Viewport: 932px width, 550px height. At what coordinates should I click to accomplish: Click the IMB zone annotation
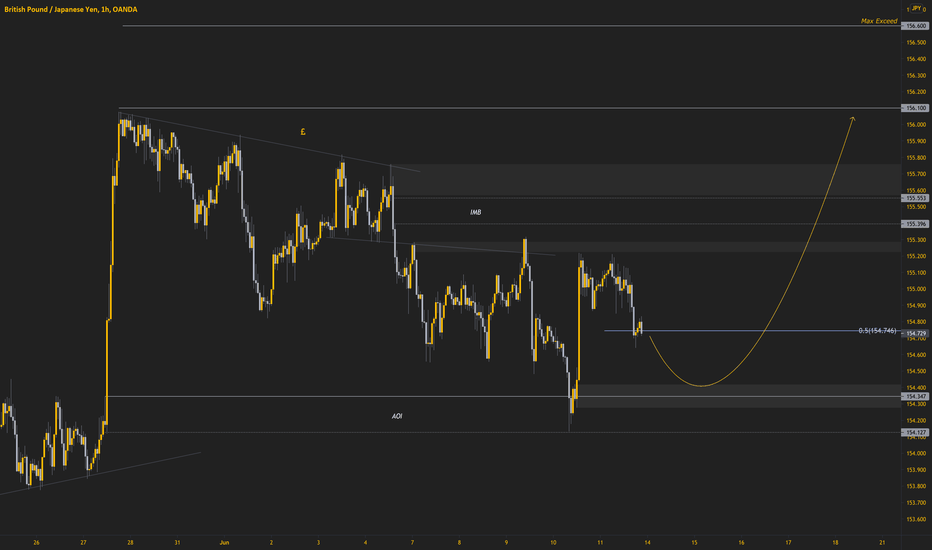(x=476, y=212)
